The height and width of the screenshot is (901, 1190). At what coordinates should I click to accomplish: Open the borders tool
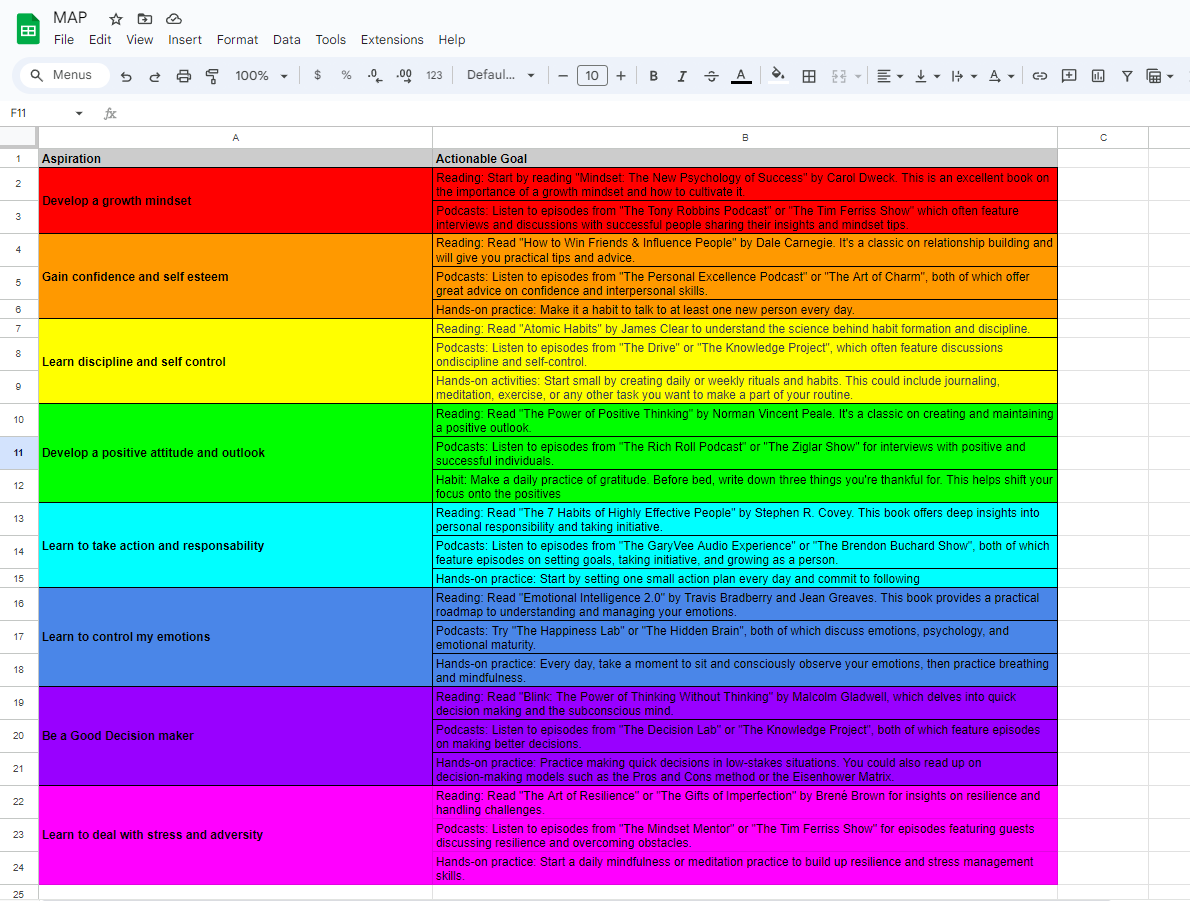809,76
